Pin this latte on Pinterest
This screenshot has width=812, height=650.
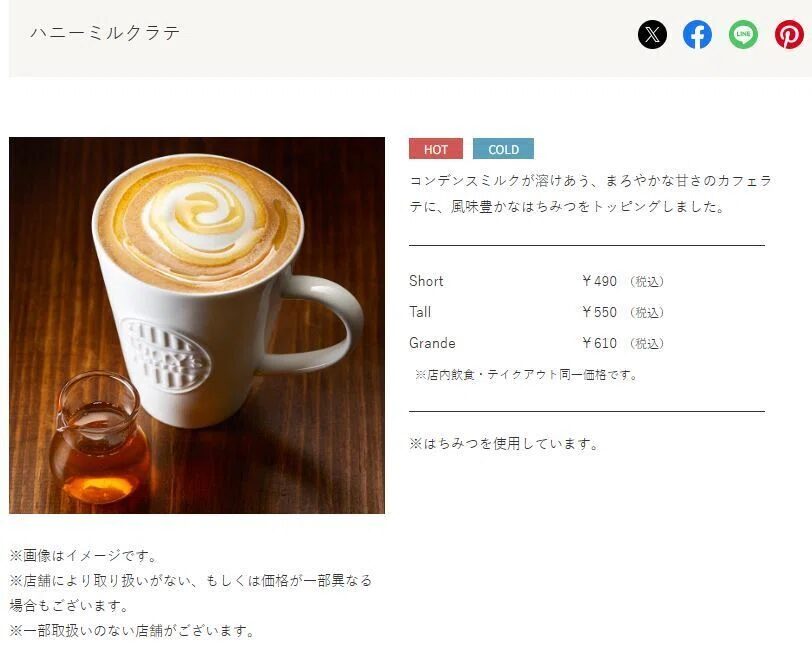click(x=789, y=35)
